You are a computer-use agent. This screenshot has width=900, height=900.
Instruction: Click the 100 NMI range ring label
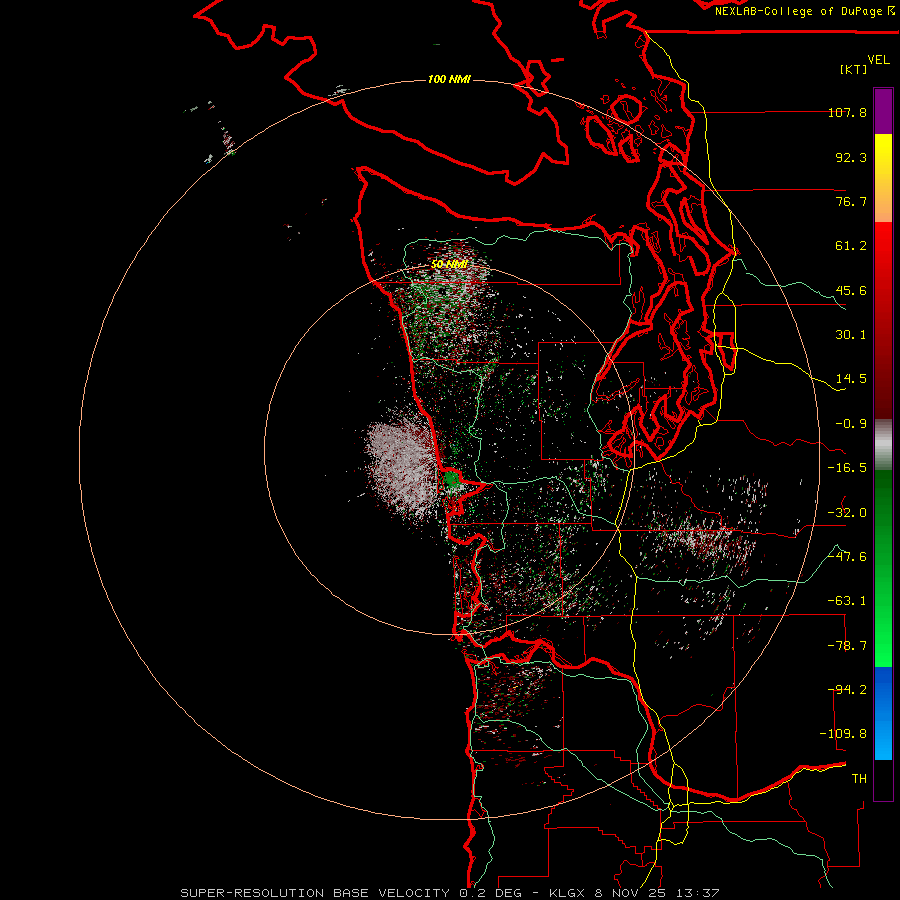point(449,79)
